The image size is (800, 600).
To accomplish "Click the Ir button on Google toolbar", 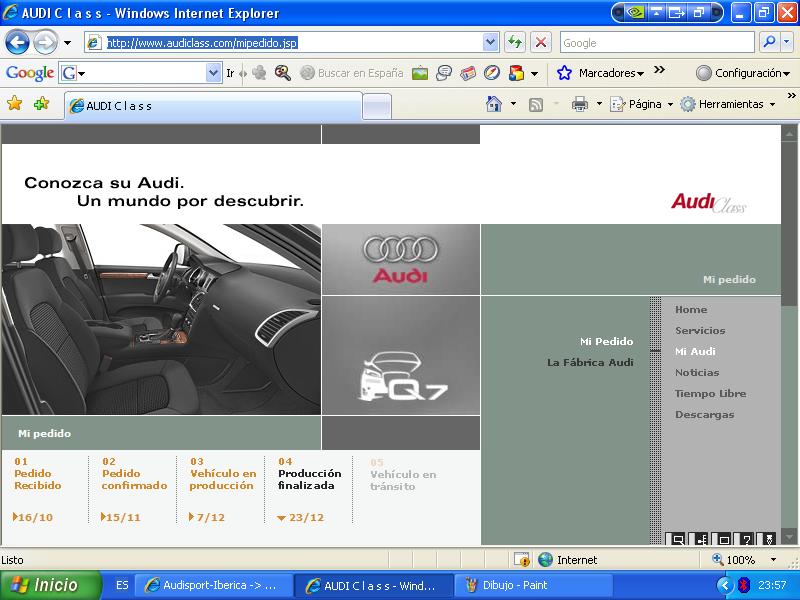I will (x=230, y=73).
